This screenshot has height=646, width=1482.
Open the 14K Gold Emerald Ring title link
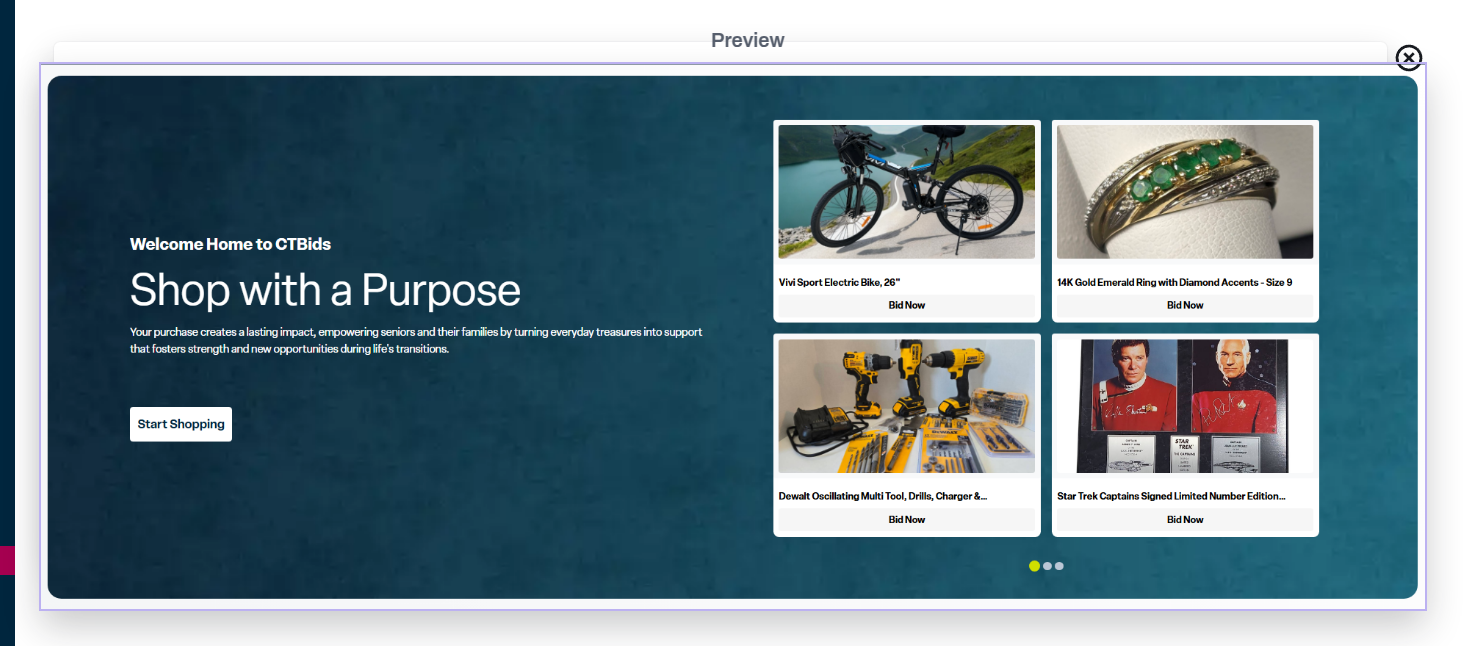click(x=1174, y=283)
